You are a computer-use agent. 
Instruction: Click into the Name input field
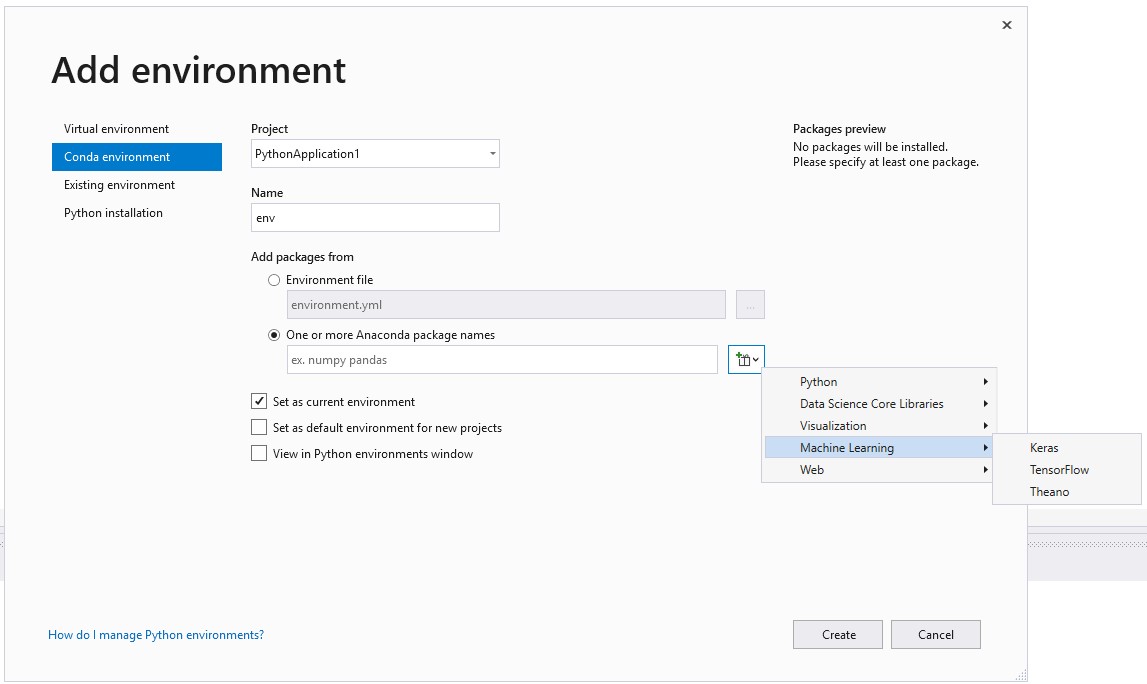pyautogui.click(x=375, y=217)
